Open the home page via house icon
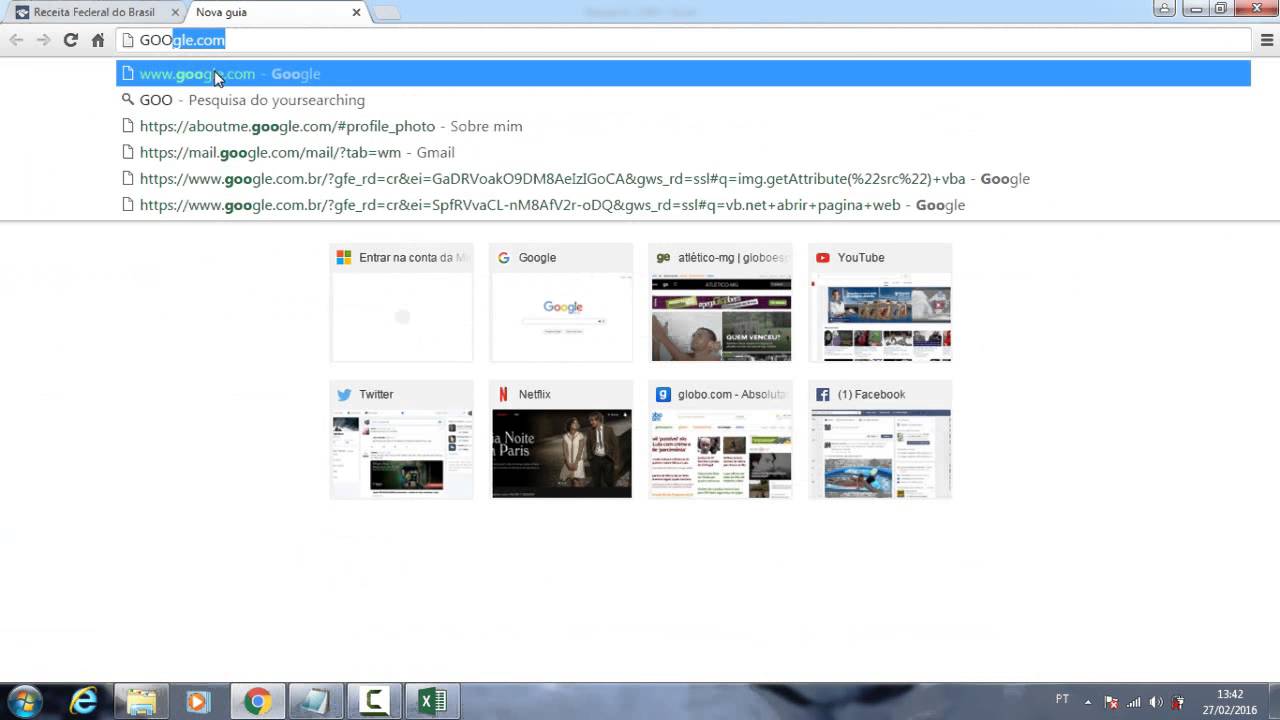This screenshot has height=720, width=1280. tap(97, 40)
